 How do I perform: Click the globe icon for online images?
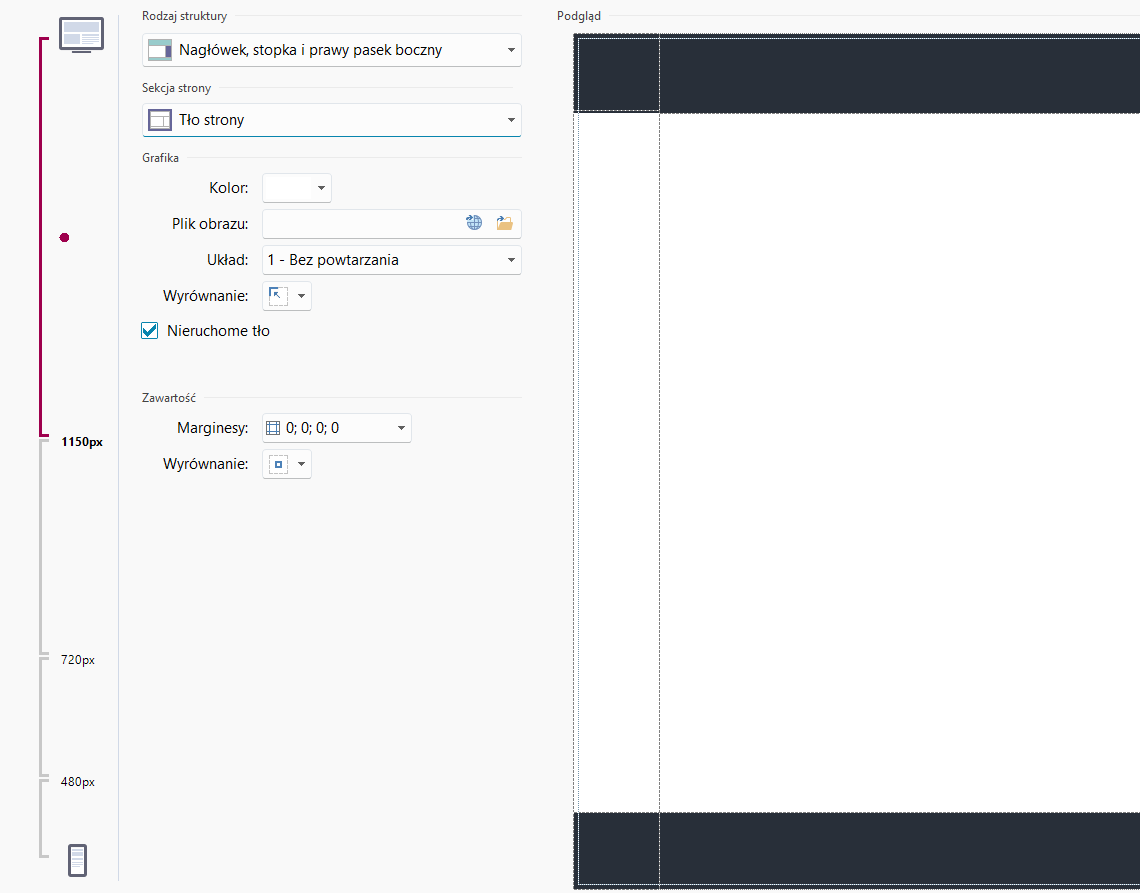pyautogui.click(x=474, y=224)
